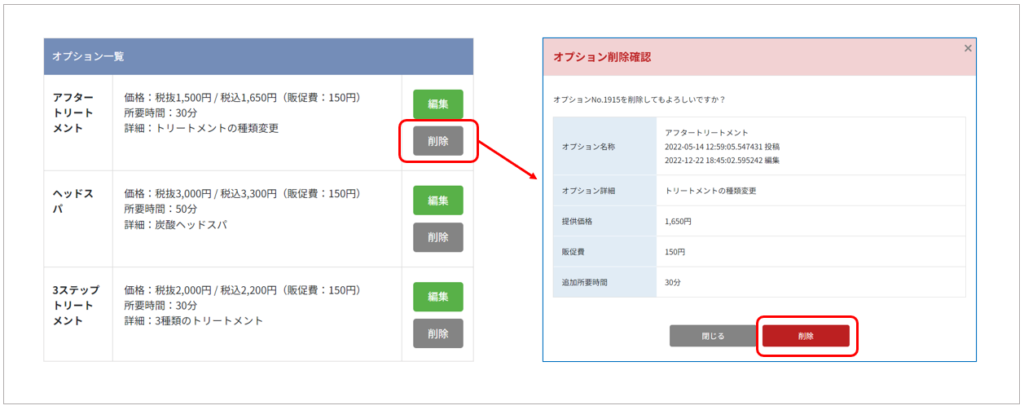Click the 150円 value in dialog
Viewport: 1024px width, 410px height.
(675, 252)
